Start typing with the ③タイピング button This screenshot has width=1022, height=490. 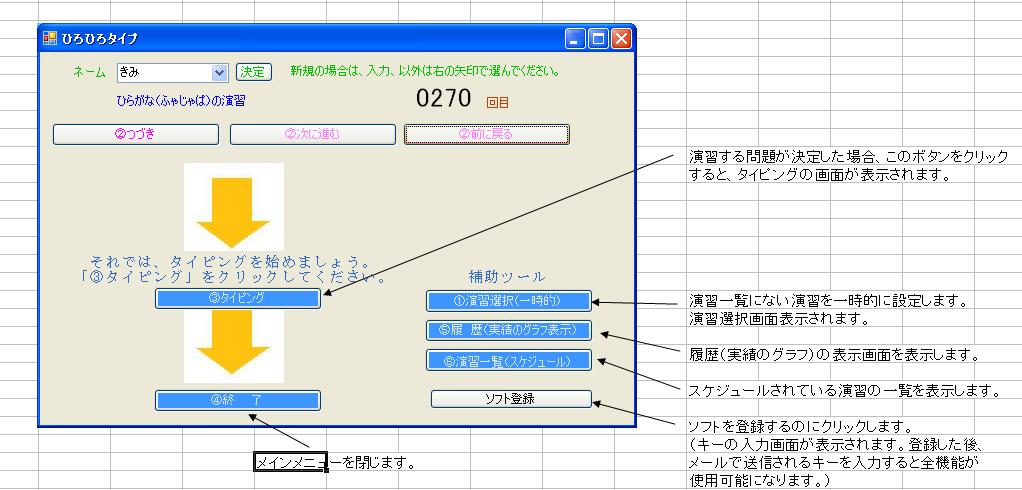click(x=238, y=298)
